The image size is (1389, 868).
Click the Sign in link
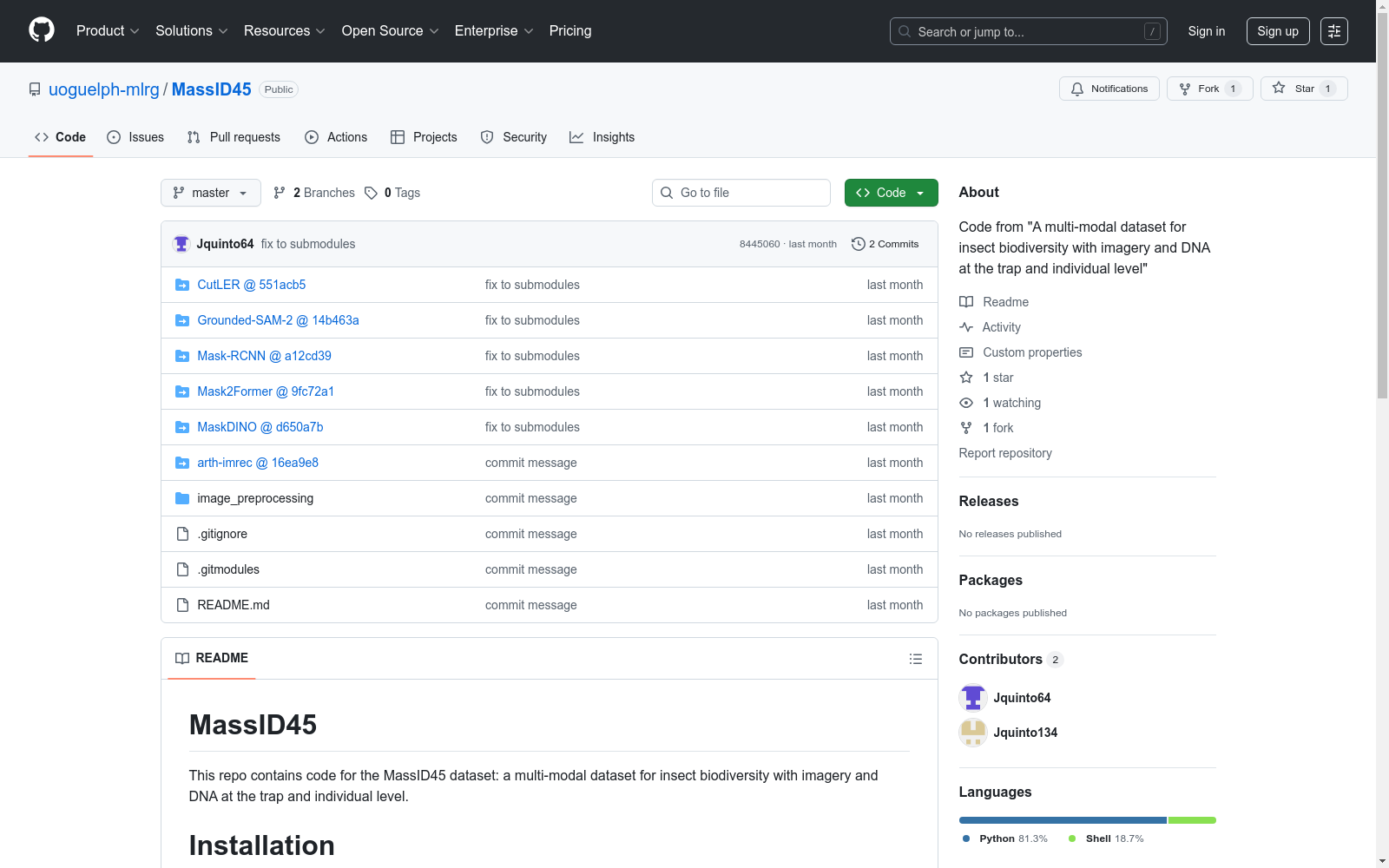point(1207,31)
